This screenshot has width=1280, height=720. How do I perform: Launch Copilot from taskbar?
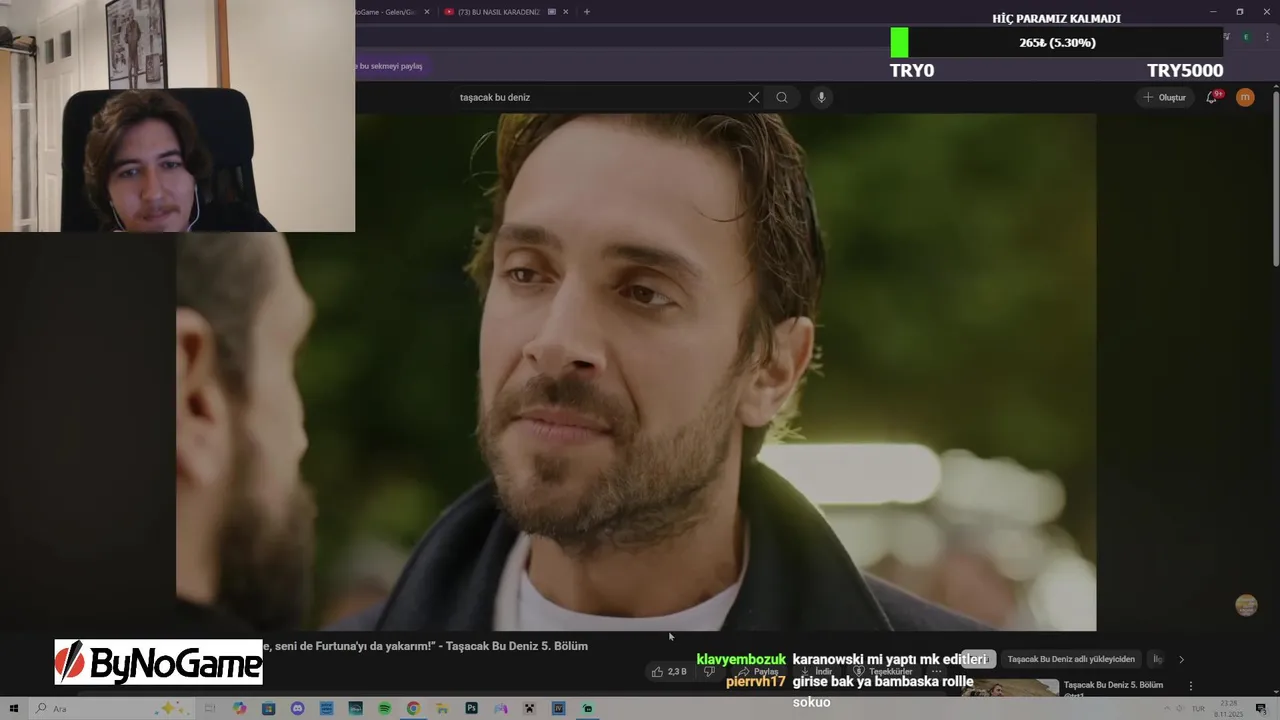tap(239, 708)
